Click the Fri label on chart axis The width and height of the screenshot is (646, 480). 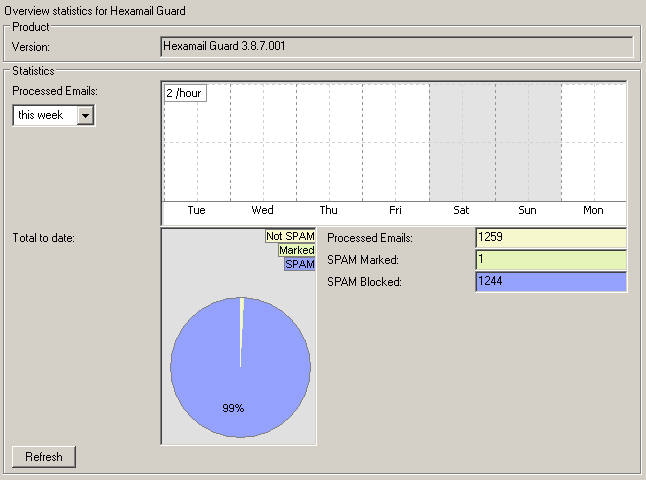(x=395, y=211)
